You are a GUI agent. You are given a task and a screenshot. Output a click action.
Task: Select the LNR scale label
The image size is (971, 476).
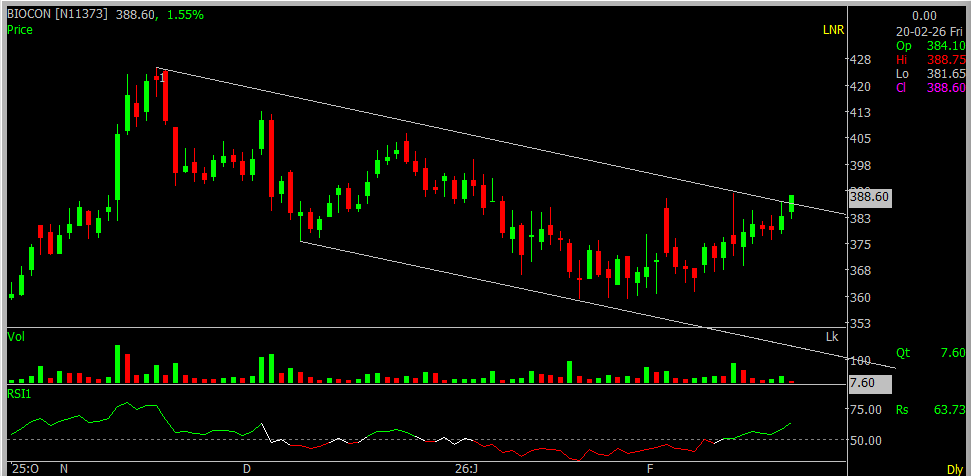pos(834,29)
